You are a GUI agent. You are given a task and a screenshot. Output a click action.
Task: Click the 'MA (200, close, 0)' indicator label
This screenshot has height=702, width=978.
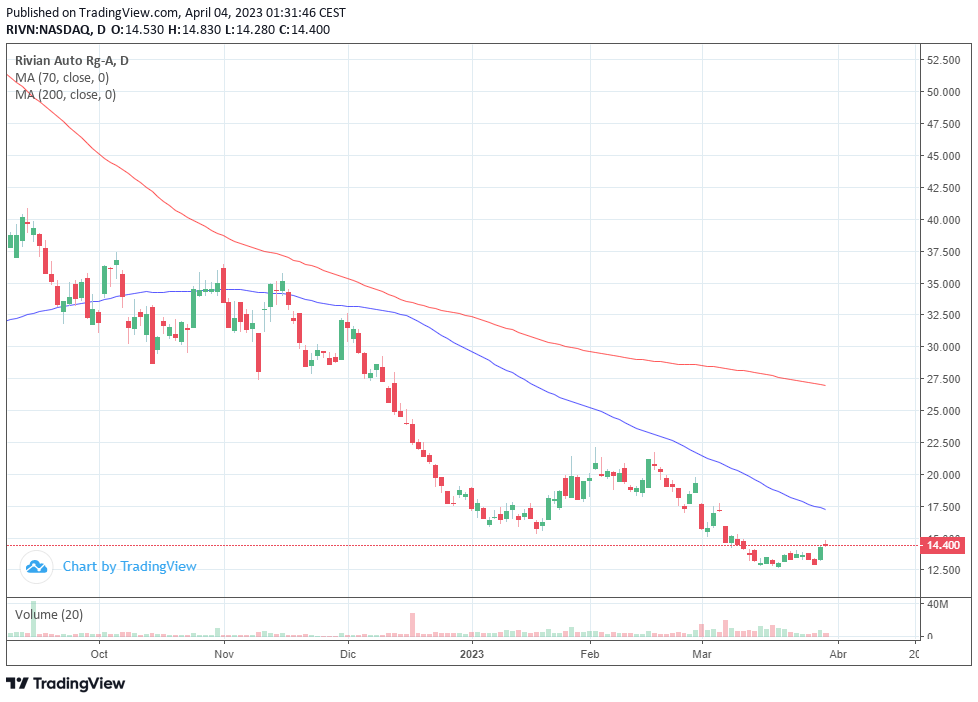pos(65,95)
